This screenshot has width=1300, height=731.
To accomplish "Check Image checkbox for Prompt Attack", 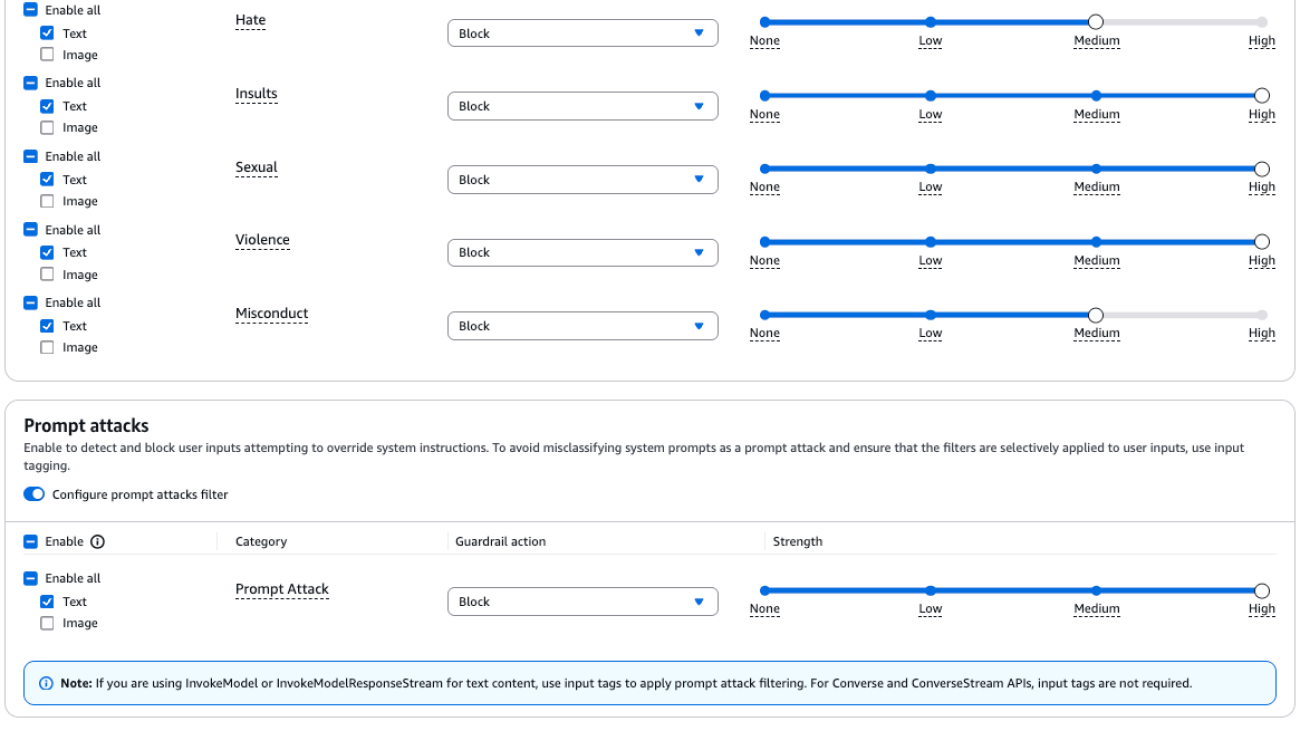I will [47, 623].
